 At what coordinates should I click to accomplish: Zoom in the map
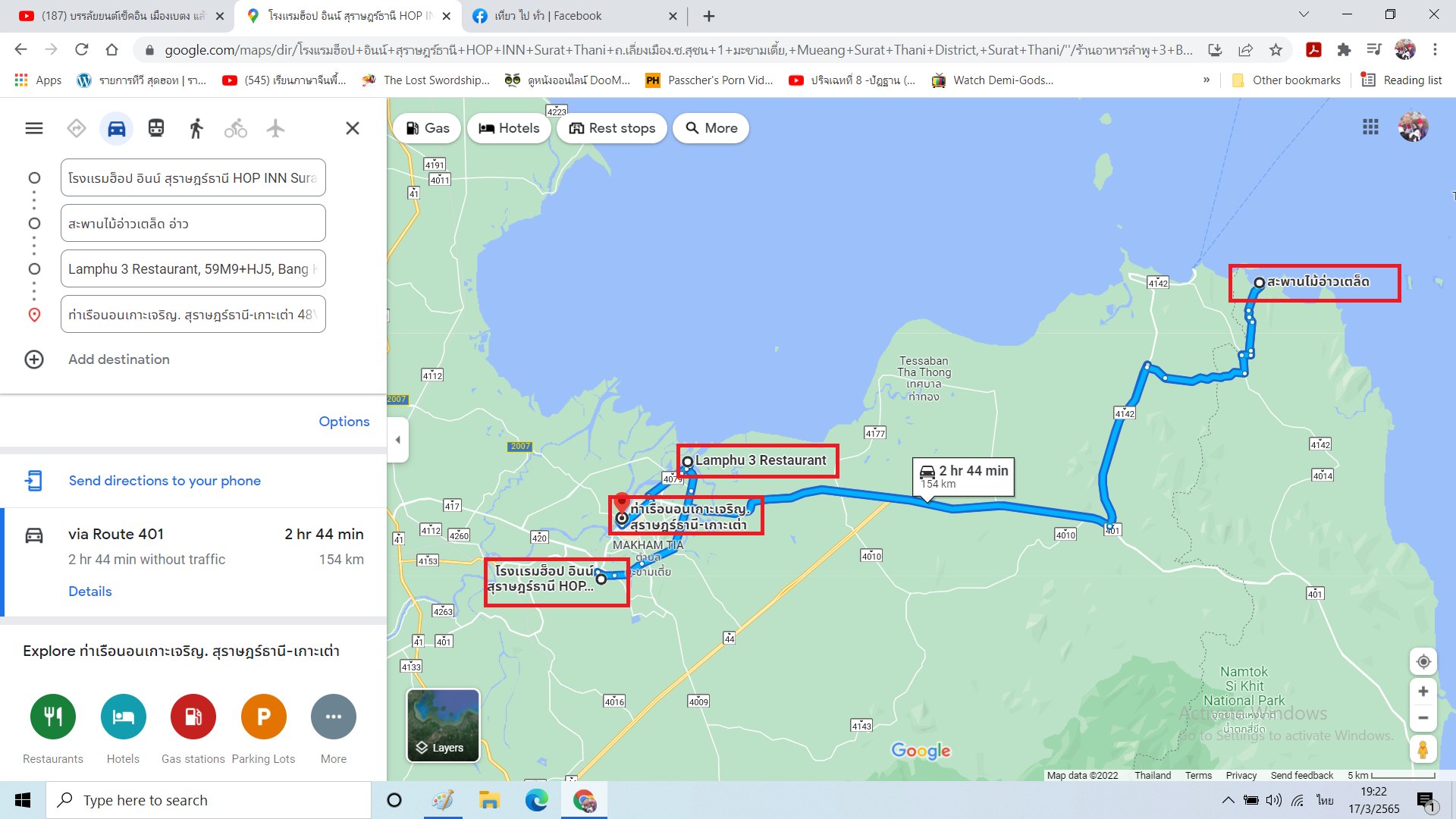[1423, 692]
